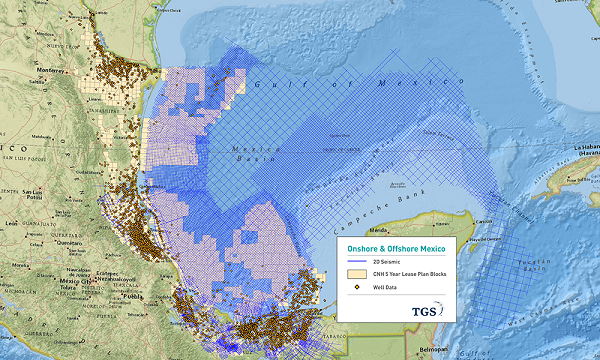
Task: Click the 'Belmopan' city label
Action: 434,350
